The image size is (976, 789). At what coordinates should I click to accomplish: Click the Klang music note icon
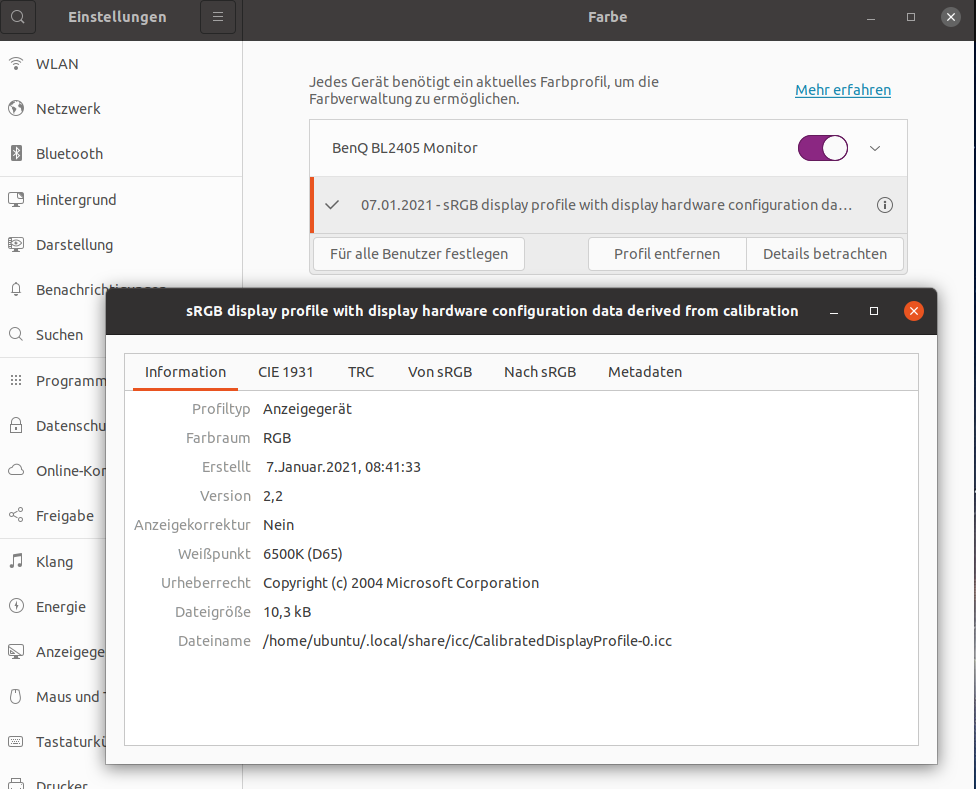(x=16, y=561)
